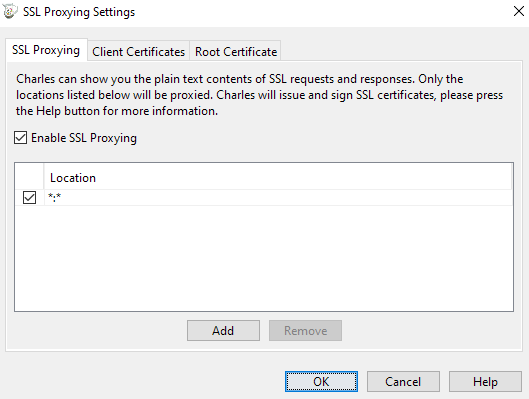
Task: Confirm settings with the OK button
Action: coord(321,381)
